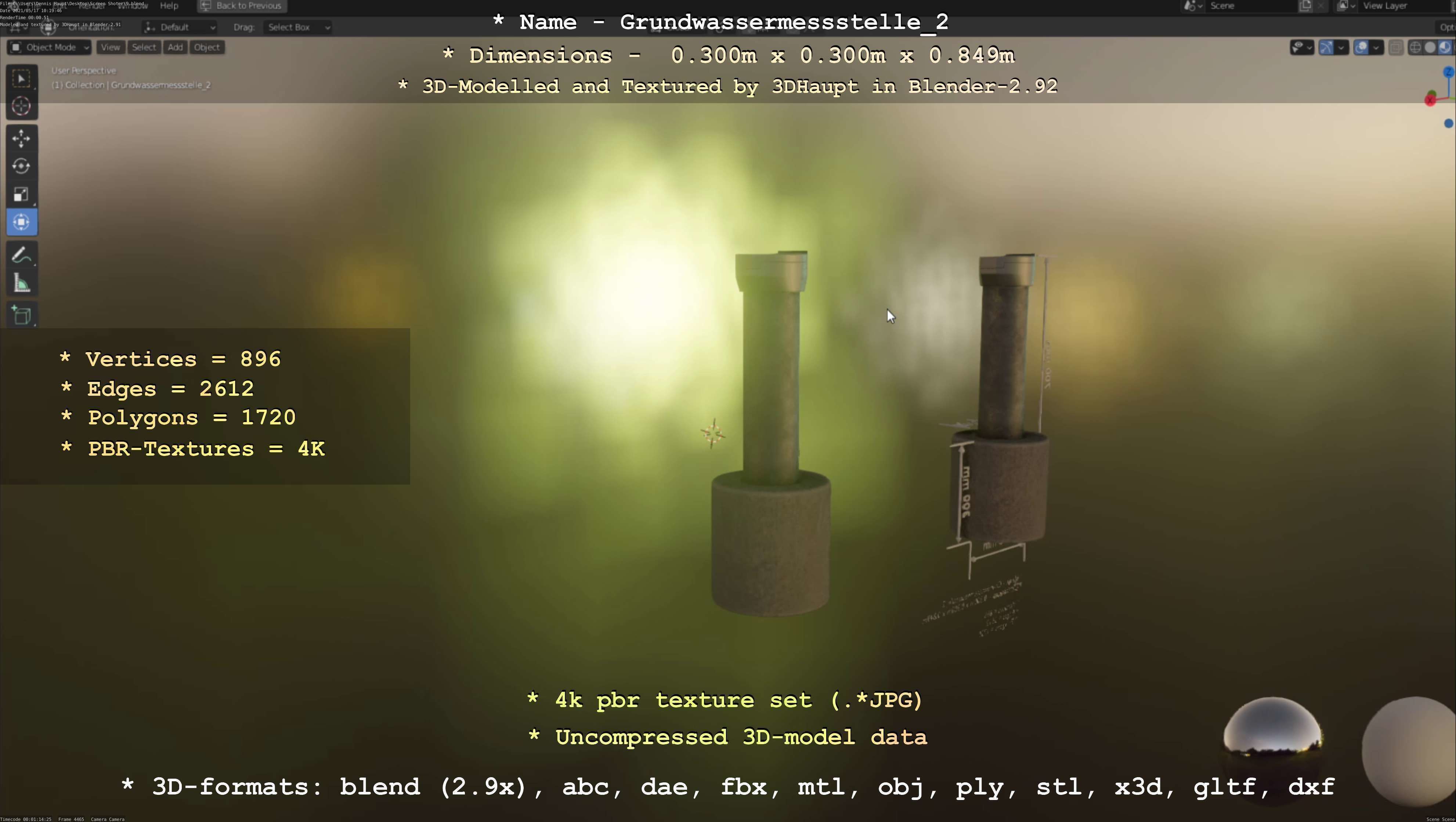The width and height of the screenshot is (1456, 822).
Task: Toggle viewport gizmos display
Action: click(1326, 47)
